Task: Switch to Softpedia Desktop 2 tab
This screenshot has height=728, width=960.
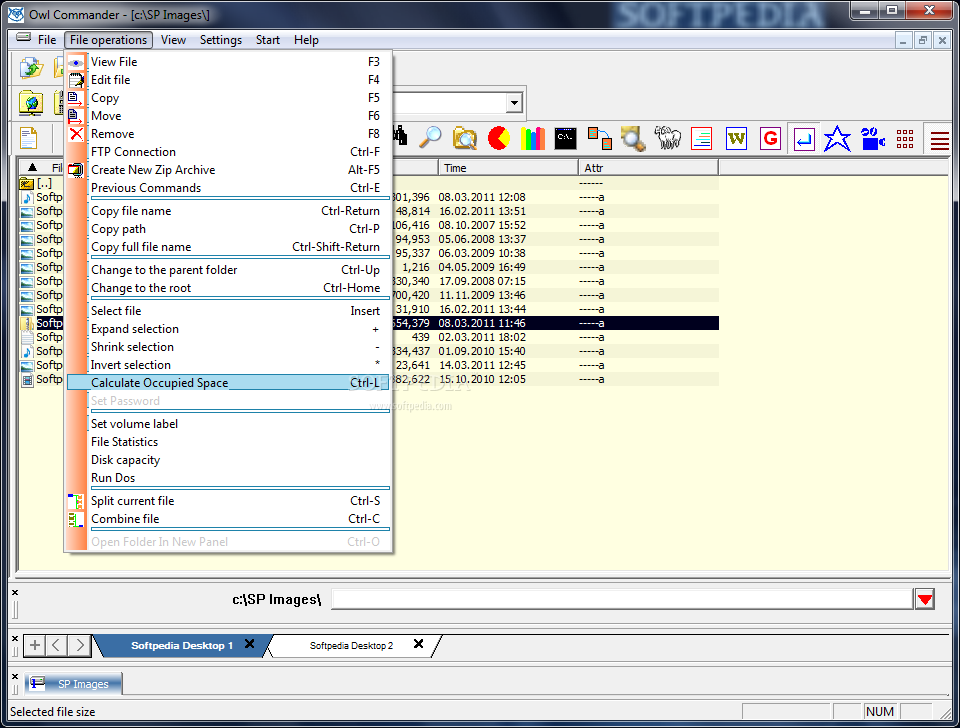Action: coord(351,645)
